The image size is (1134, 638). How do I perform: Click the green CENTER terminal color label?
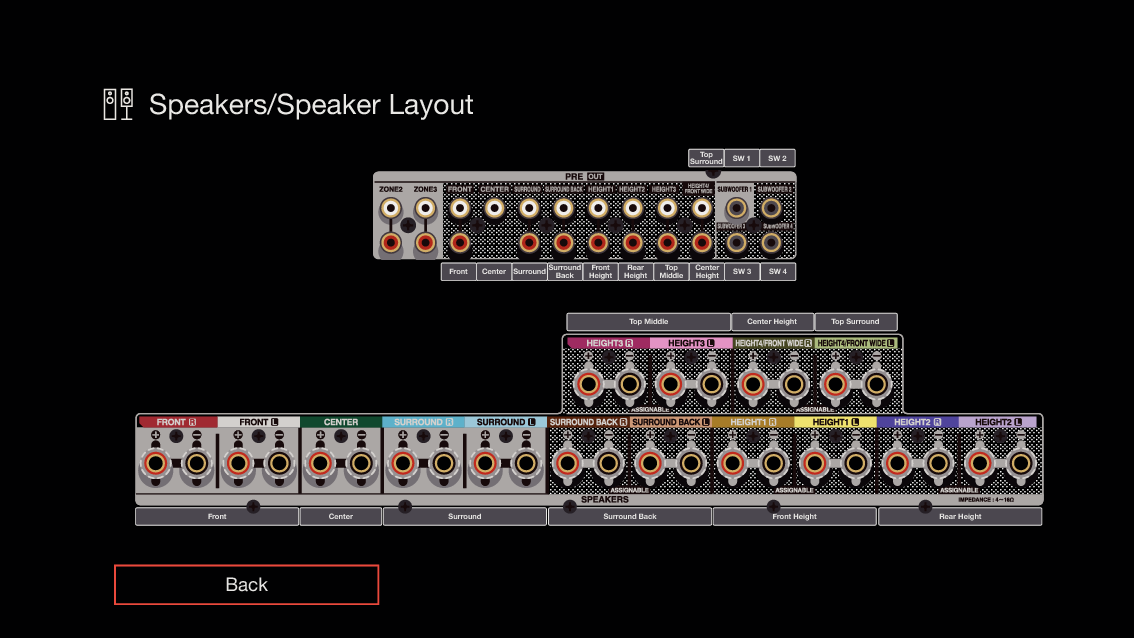(341, 422)
